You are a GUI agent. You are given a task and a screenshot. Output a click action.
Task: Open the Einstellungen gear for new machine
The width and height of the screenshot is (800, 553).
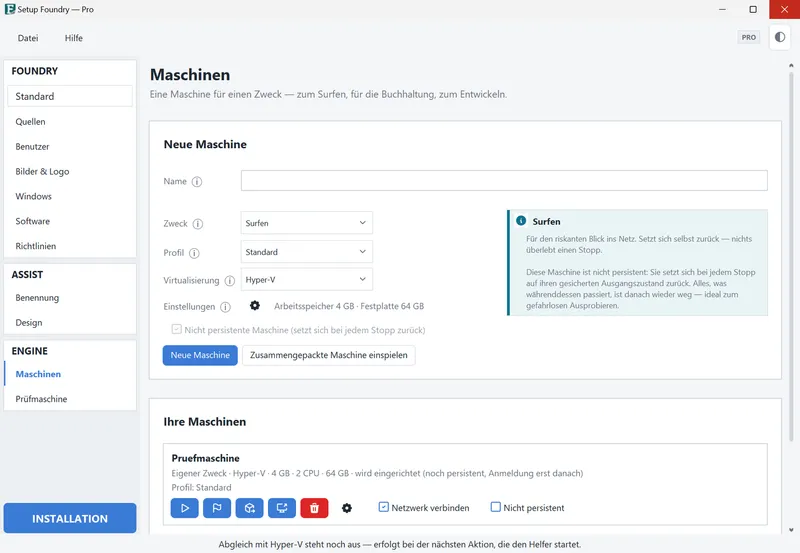[x=255, y=306]
